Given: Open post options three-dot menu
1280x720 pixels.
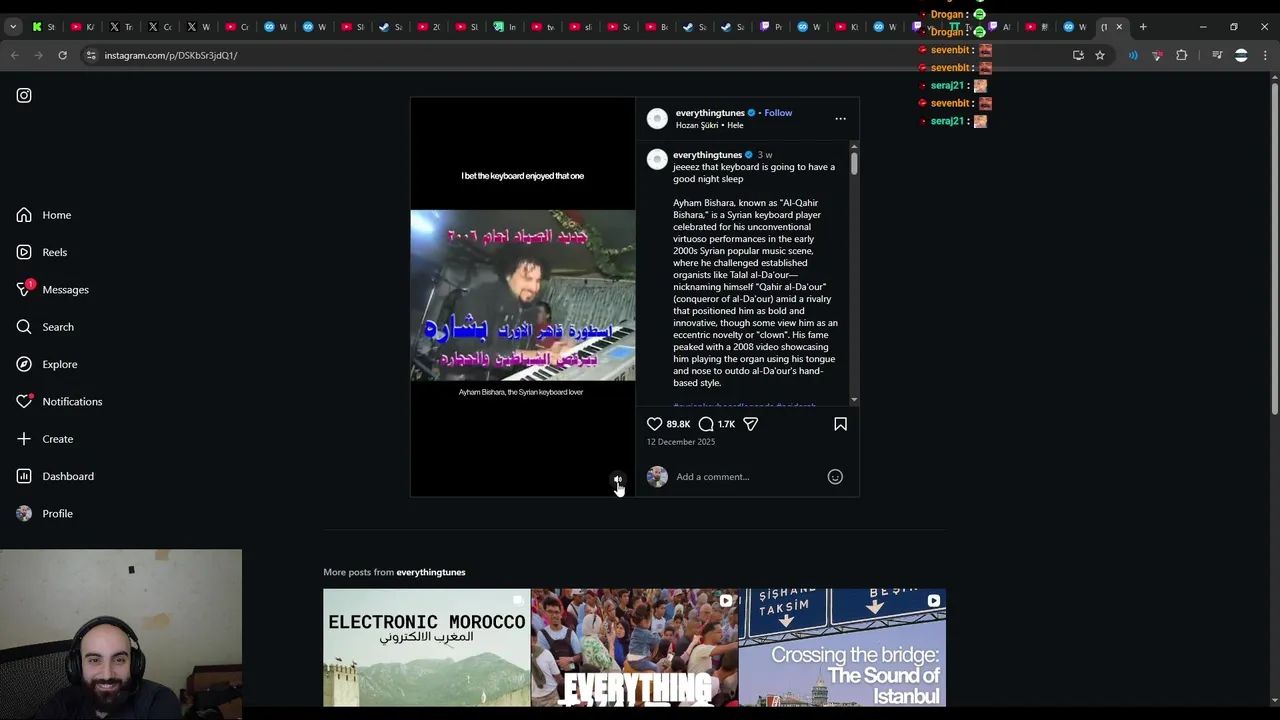Looking at the screenshot, I should [x=840, y=119].
